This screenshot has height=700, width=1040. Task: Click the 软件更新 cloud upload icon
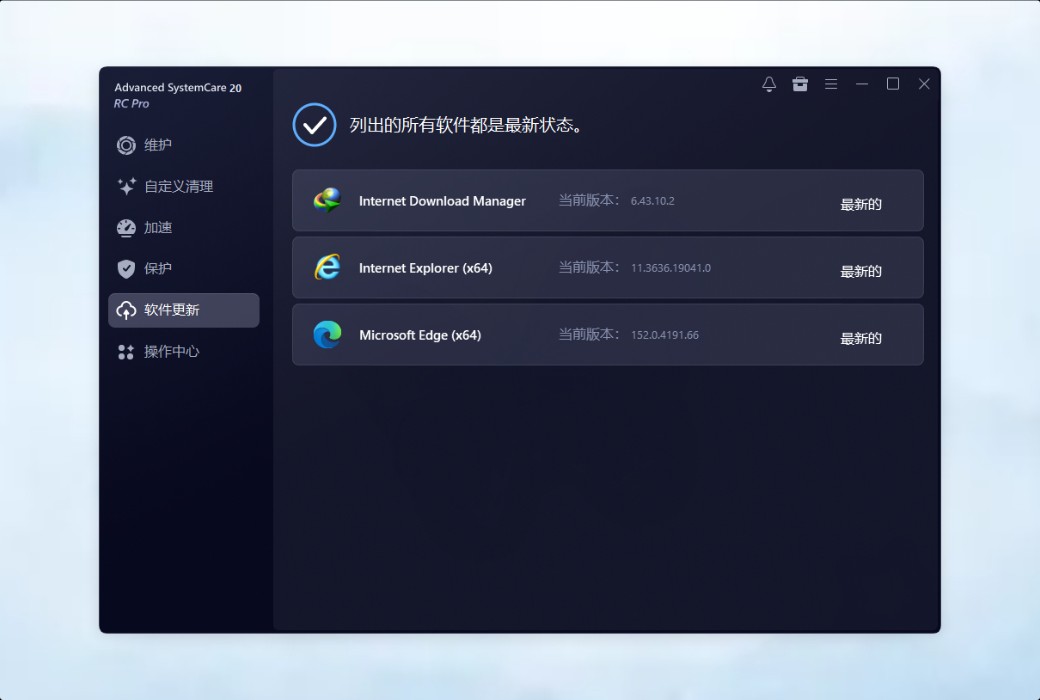click(126, 310)
